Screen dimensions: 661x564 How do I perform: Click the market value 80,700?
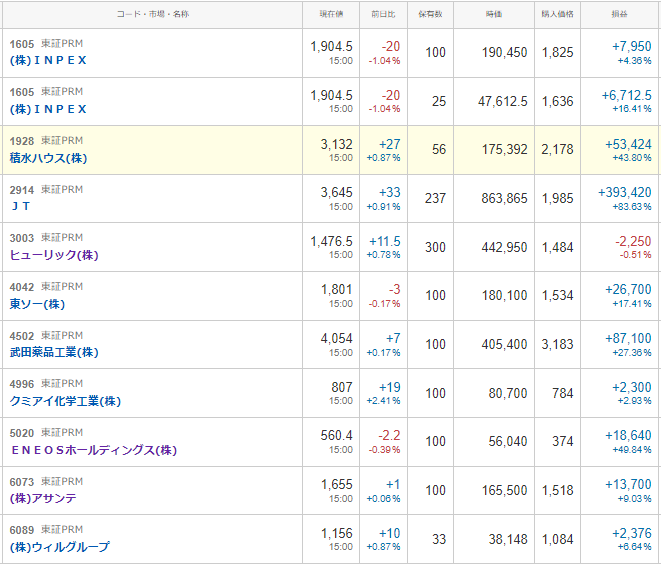(508, 393)
